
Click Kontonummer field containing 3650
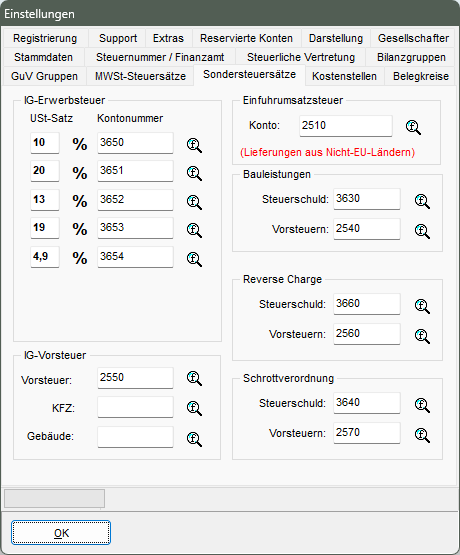pyautogui.click(x=136, y=143)
